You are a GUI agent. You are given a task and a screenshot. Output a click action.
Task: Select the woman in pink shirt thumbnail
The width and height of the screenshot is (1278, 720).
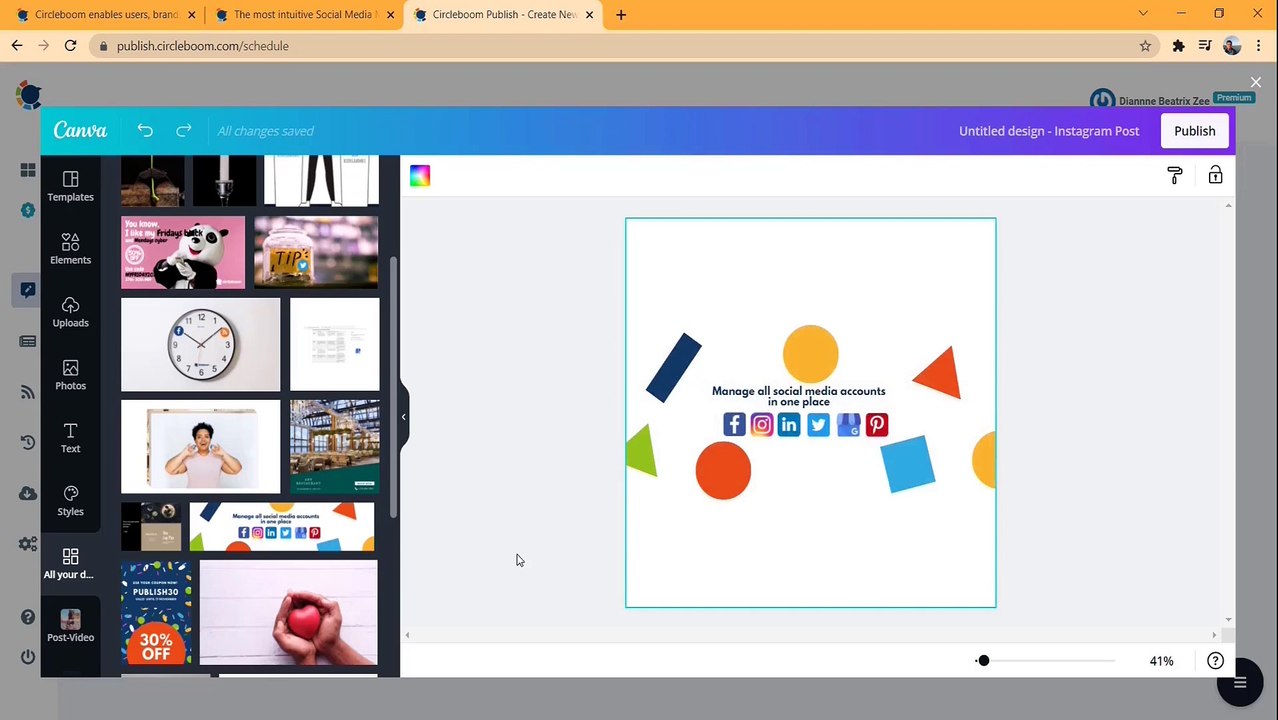pos(201,446)
